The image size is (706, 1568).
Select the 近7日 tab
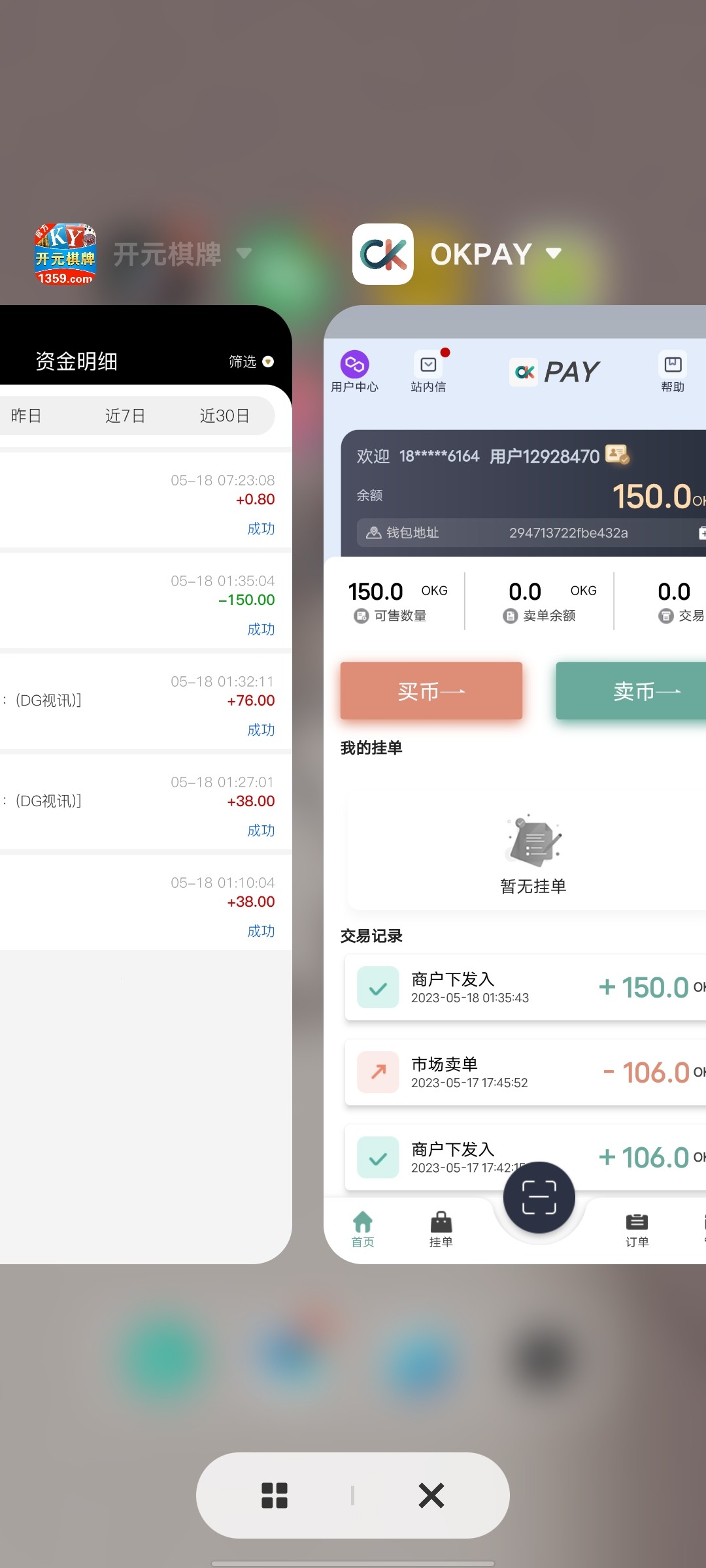[x=125, y=416]
